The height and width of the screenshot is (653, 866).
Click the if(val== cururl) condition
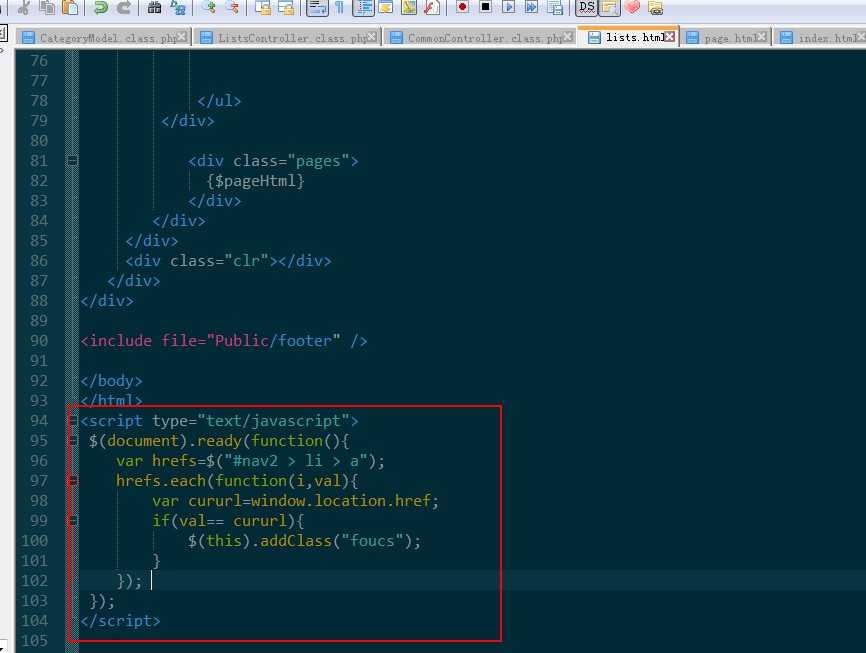[x=228, y=521]
